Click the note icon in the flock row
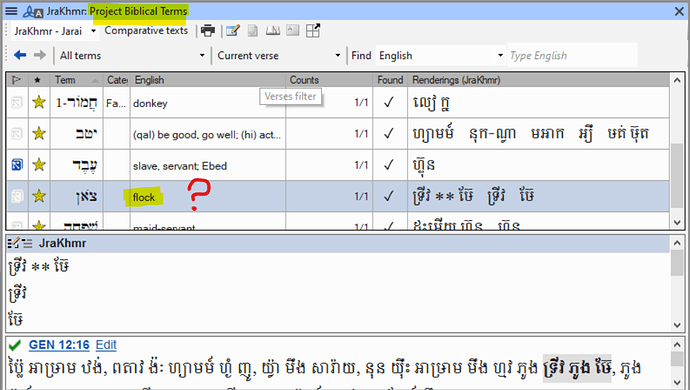690x390 pixels. point(17,196)
